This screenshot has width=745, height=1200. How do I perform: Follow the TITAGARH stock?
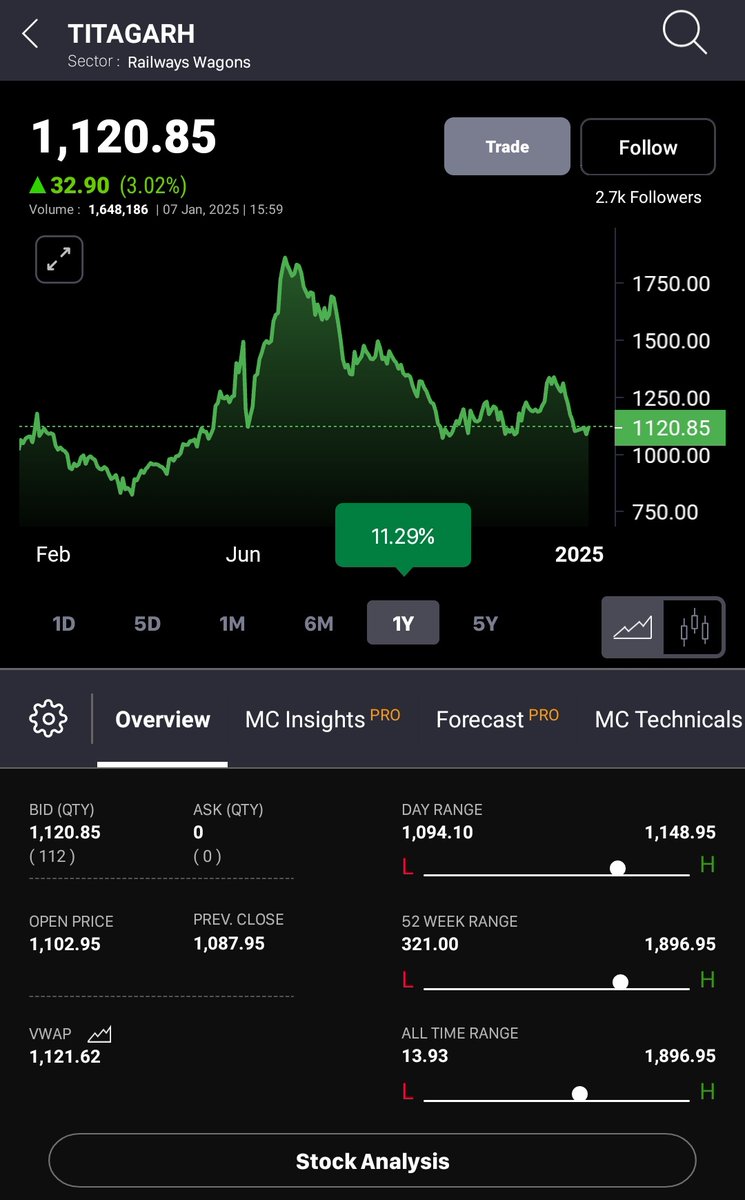pyautogui.click(x=648, y=147)
